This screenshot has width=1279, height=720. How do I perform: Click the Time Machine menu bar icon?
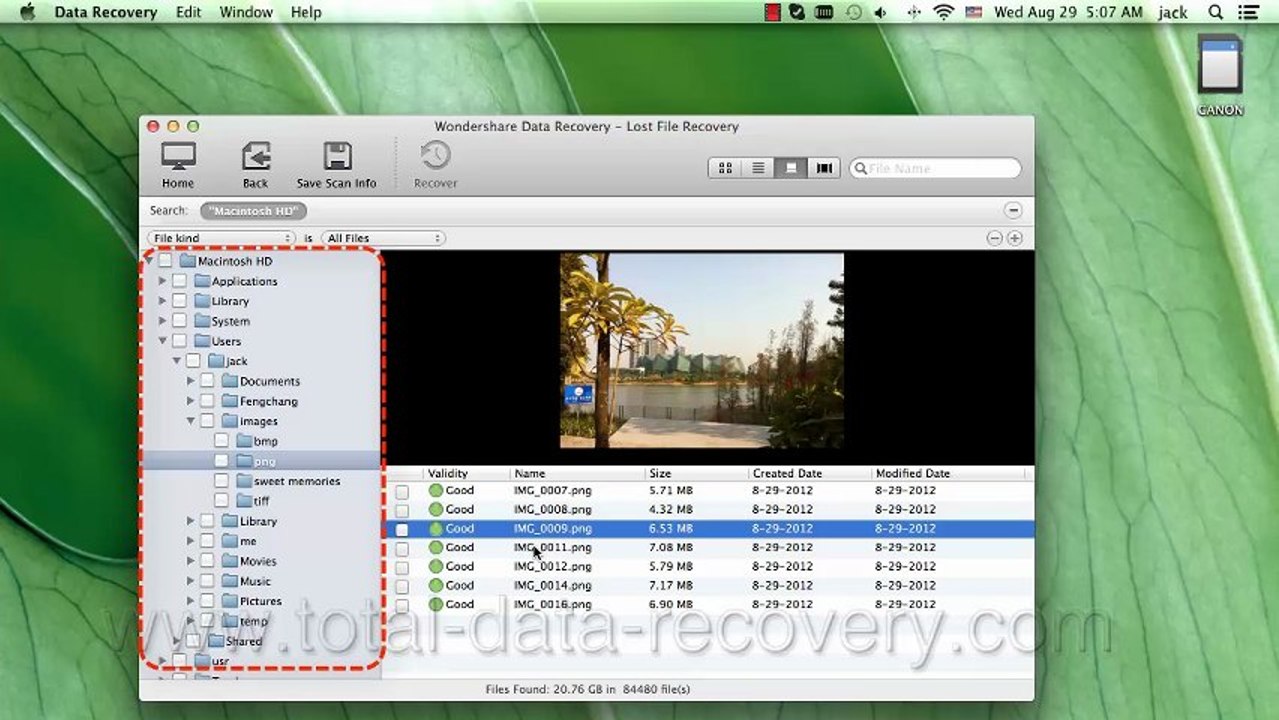(x=853, y=12)
